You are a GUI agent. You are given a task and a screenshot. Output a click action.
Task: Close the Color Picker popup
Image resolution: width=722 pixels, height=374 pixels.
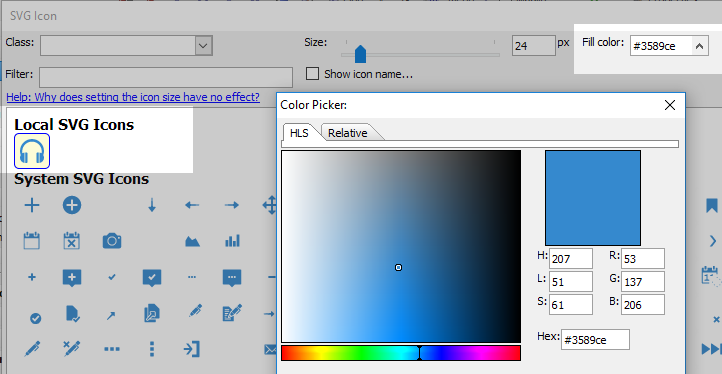pyautogui.click(x=670, y=105)
